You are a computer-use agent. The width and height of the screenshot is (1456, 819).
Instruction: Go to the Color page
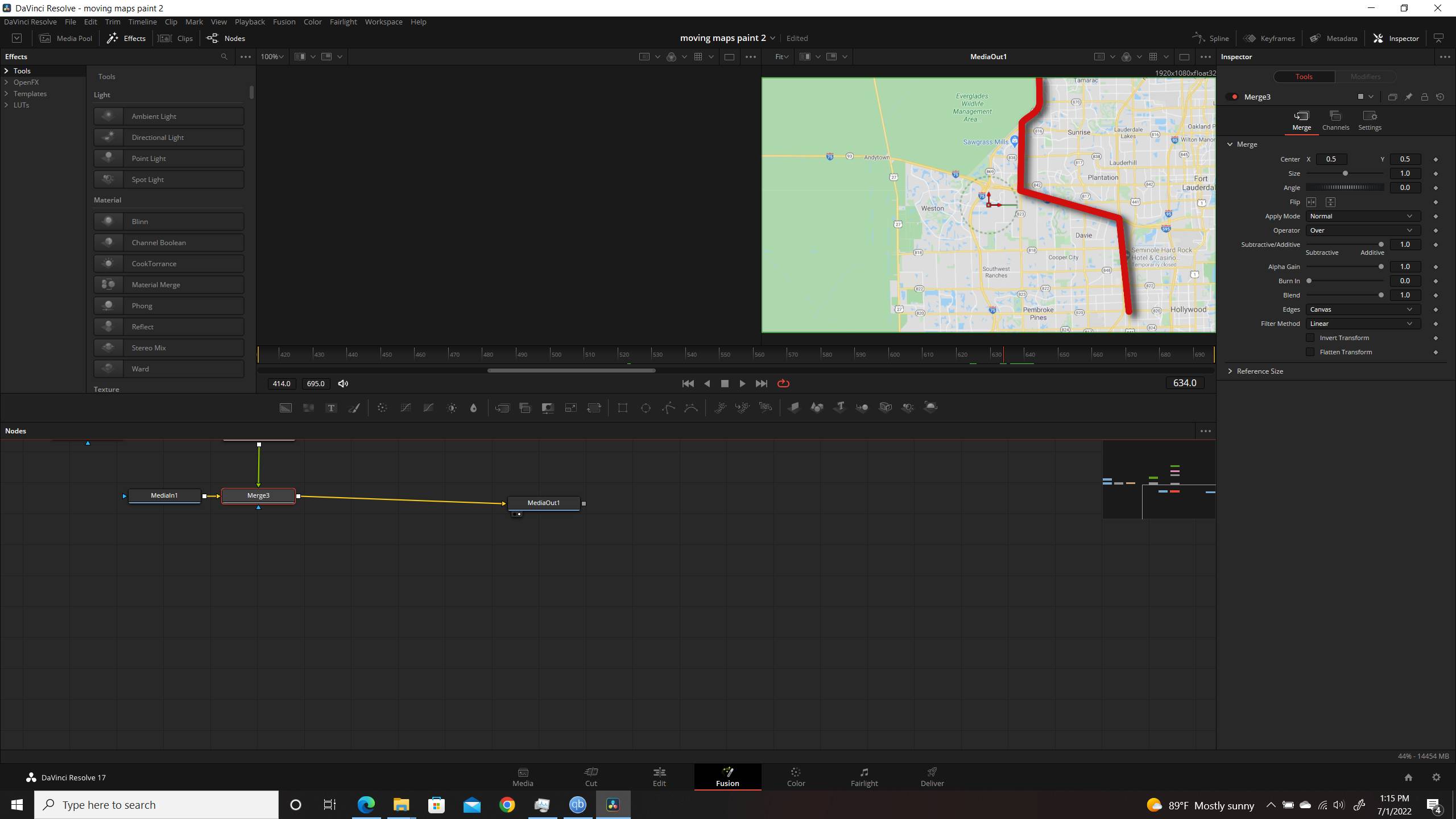[796, 777]
